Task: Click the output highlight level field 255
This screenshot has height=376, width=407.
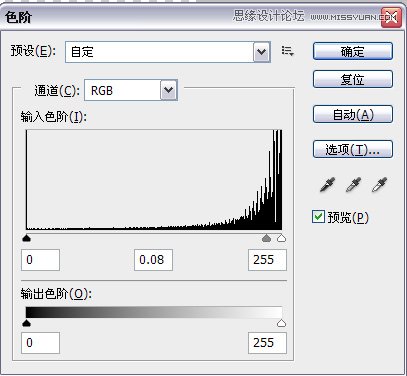Action: 267,343
